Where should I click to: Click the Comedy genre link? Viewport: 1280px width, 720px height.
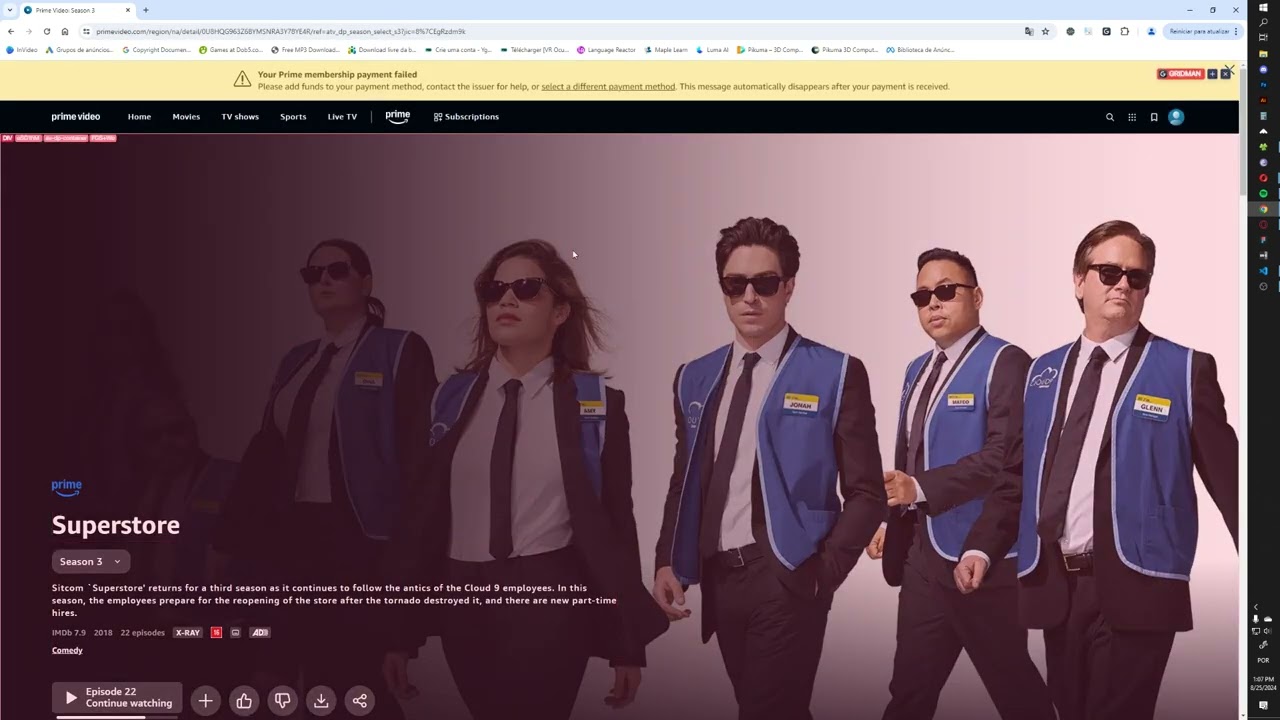click(67, 650)
